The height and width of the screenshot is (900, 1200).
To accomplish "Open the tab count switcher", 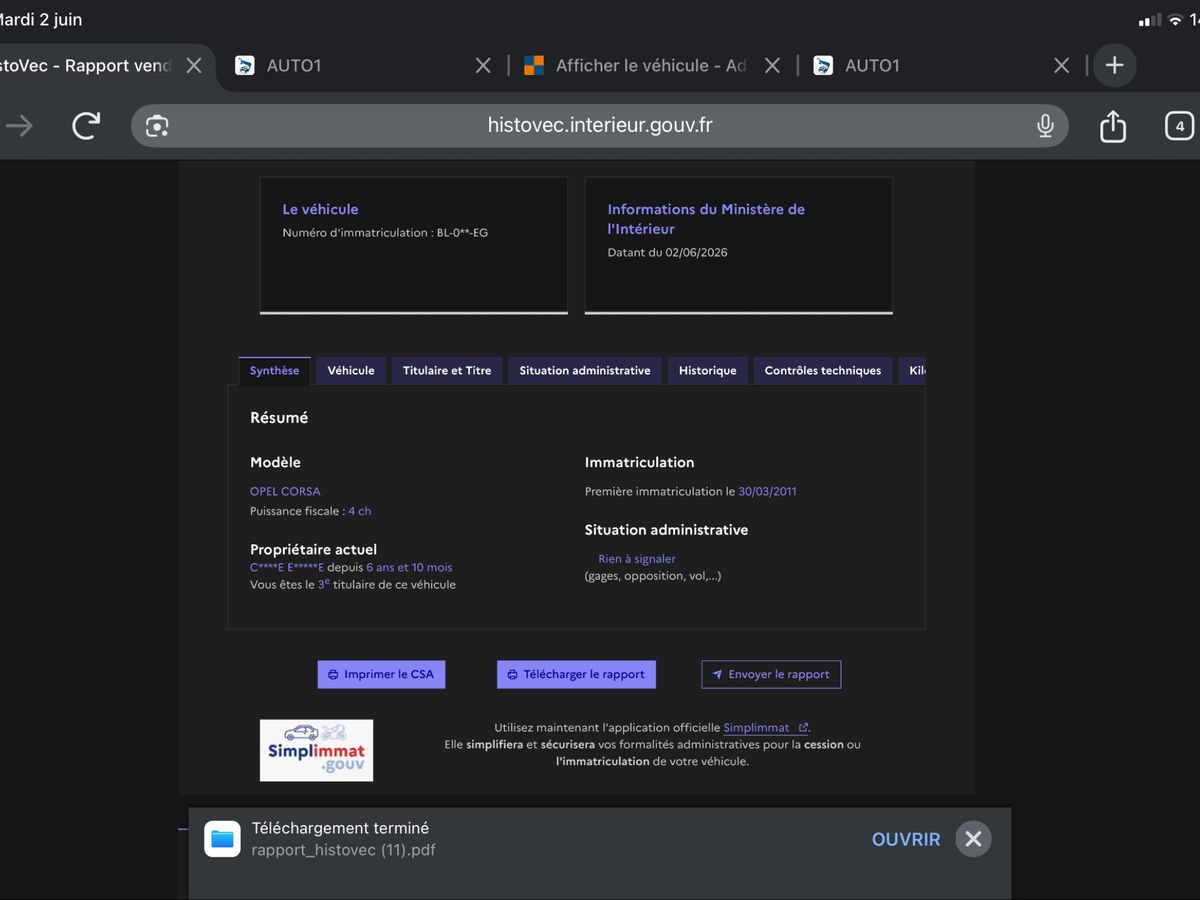I will 1180,126.
